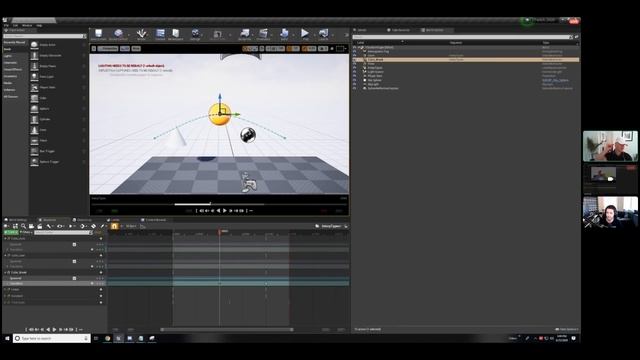Click play in the Sequencer transport controls
The width and height of the screenshot is (640, 360).
[x=54, y=329]
